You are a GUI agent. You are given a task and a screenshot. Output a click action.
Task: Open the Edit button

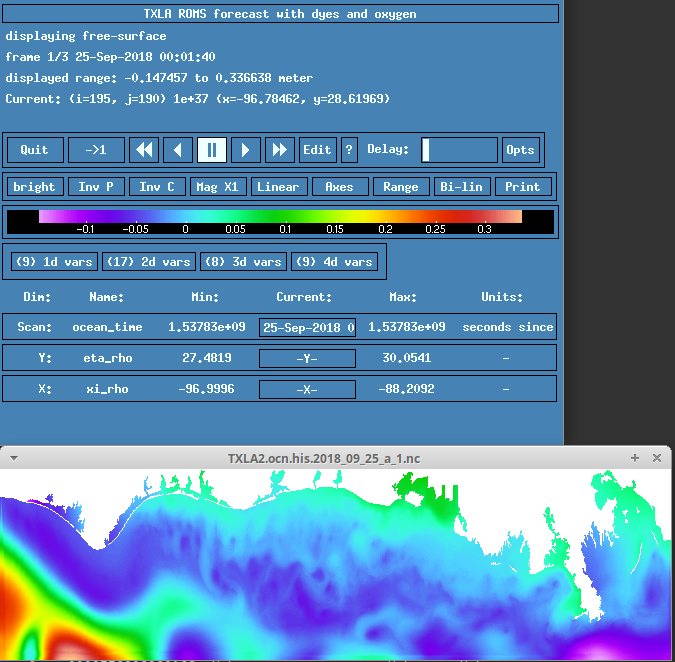coord(318,150)
